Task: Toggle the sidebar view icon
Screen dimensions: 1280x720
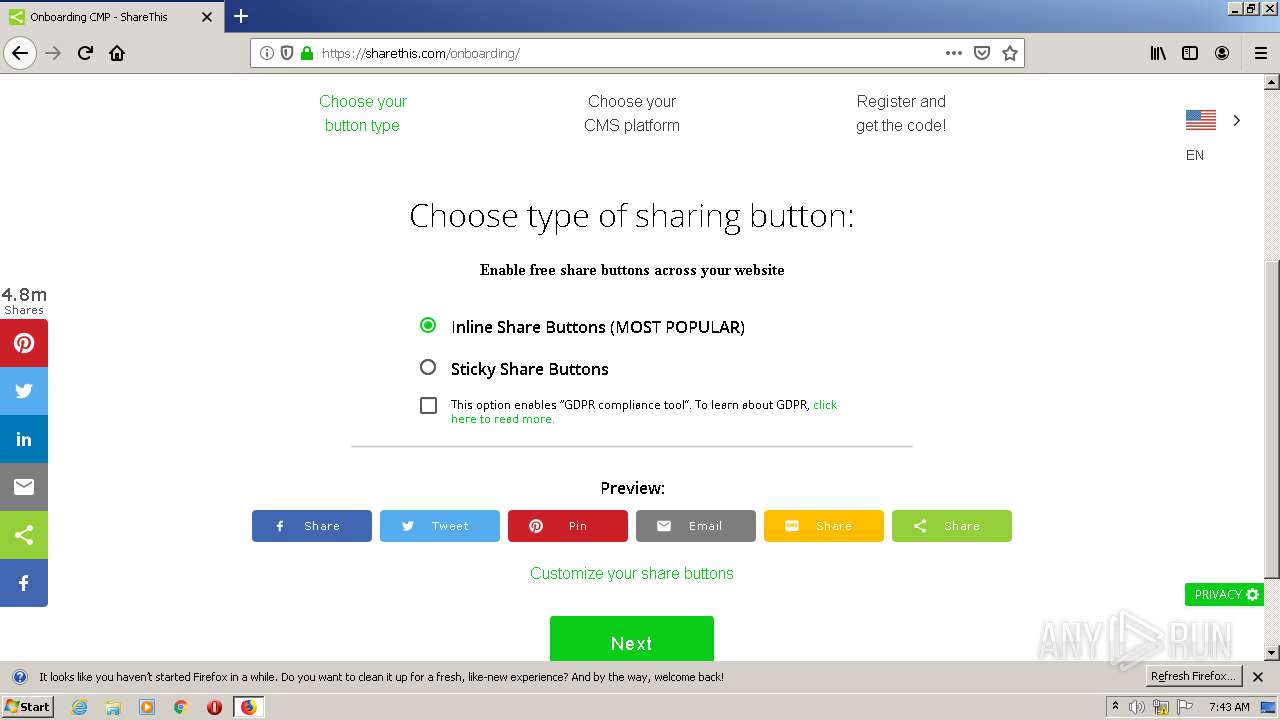Action: click(1190, 53)
